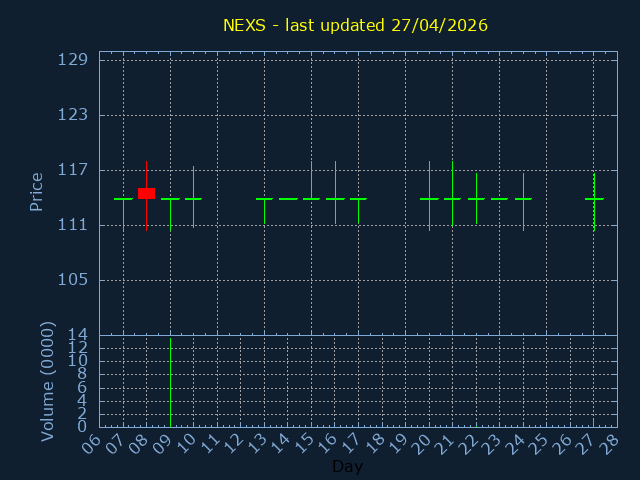Click the candlestick on day 21
Screen dimensions: 640x480
point(452,199)
